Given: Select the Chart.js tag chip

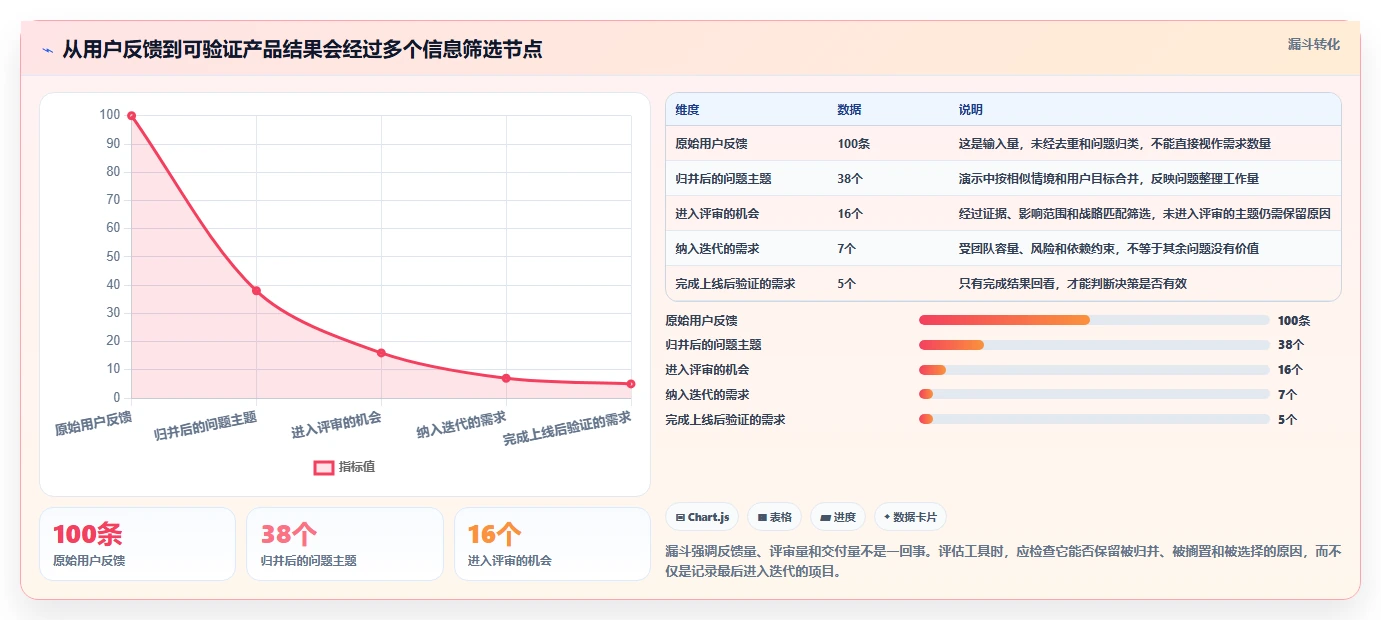Looking at the screenshot, I should 702,517.
